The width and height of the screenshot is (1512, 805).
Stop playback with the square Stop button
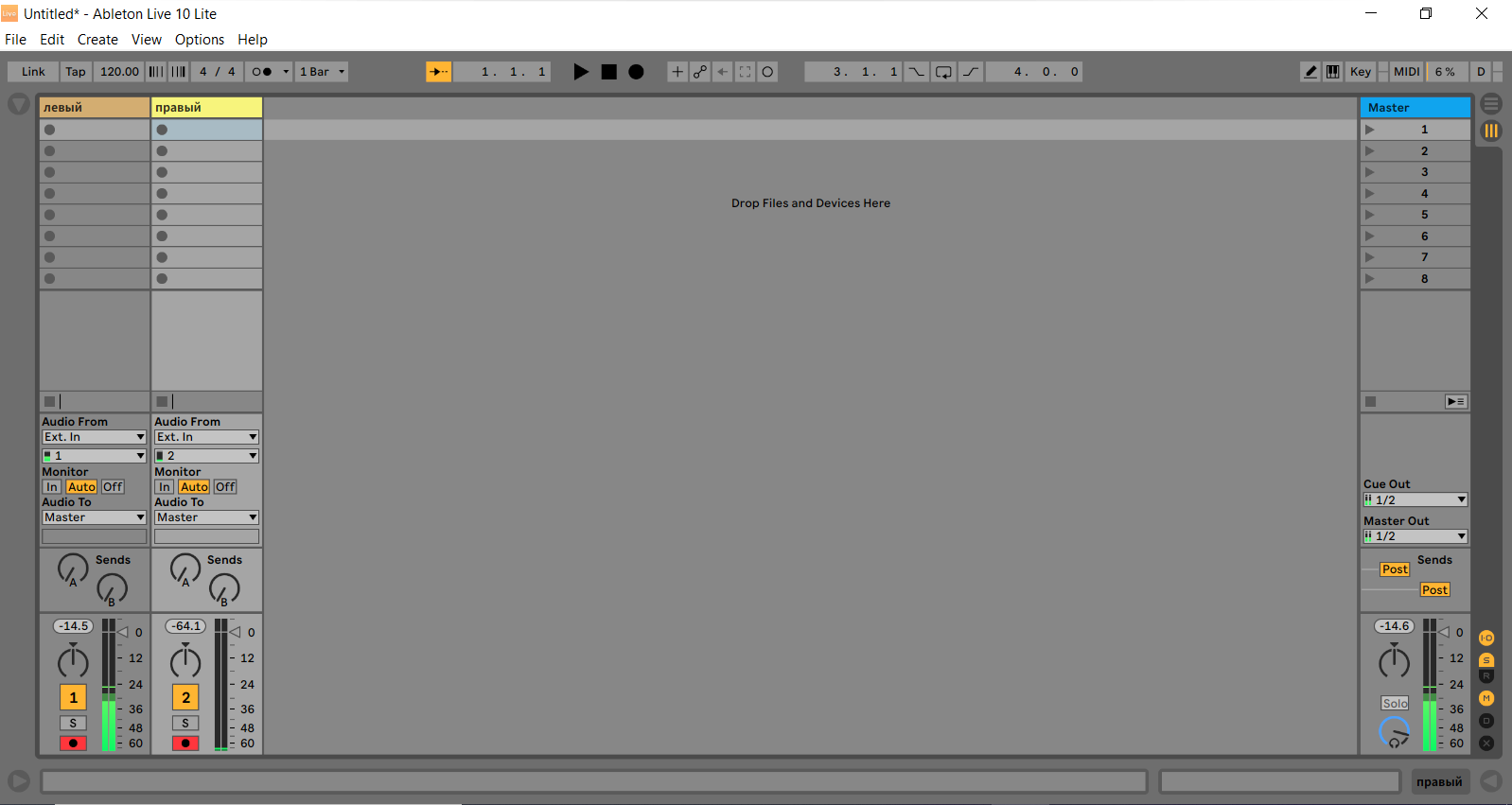[x=609, y=72]
